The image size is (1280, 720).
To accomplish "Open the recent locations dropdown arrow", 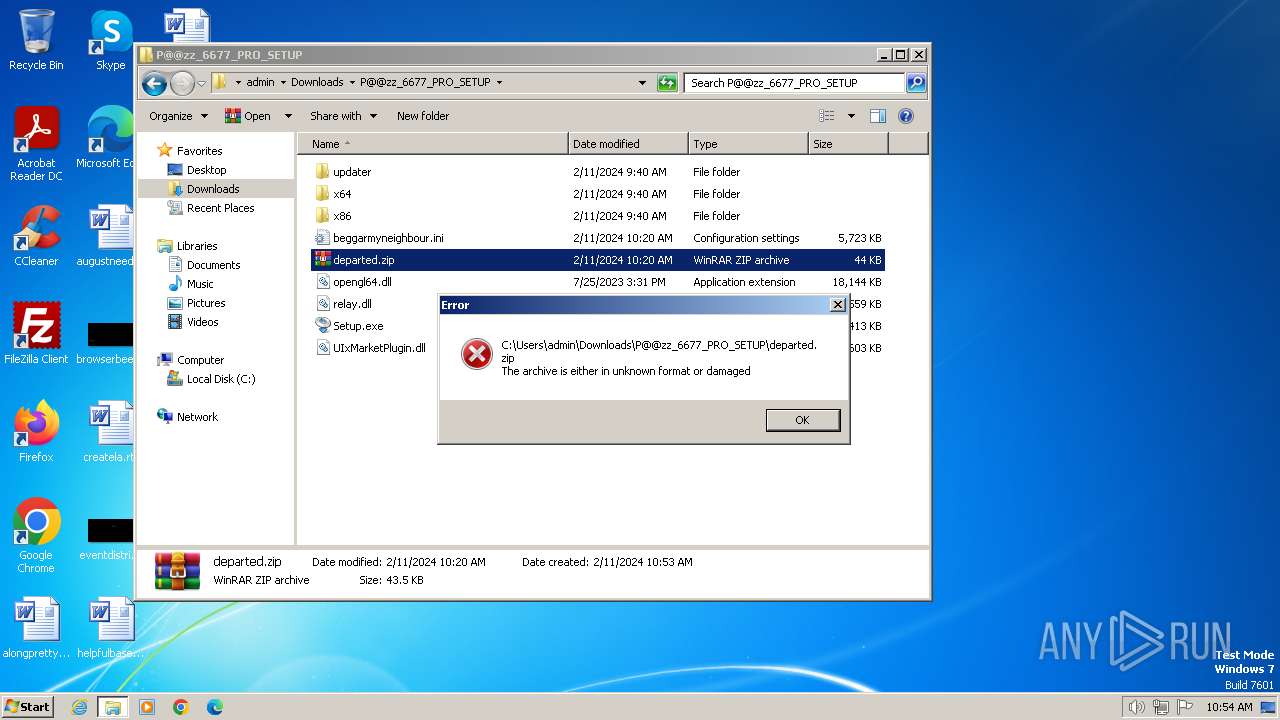I will [202, 83].
